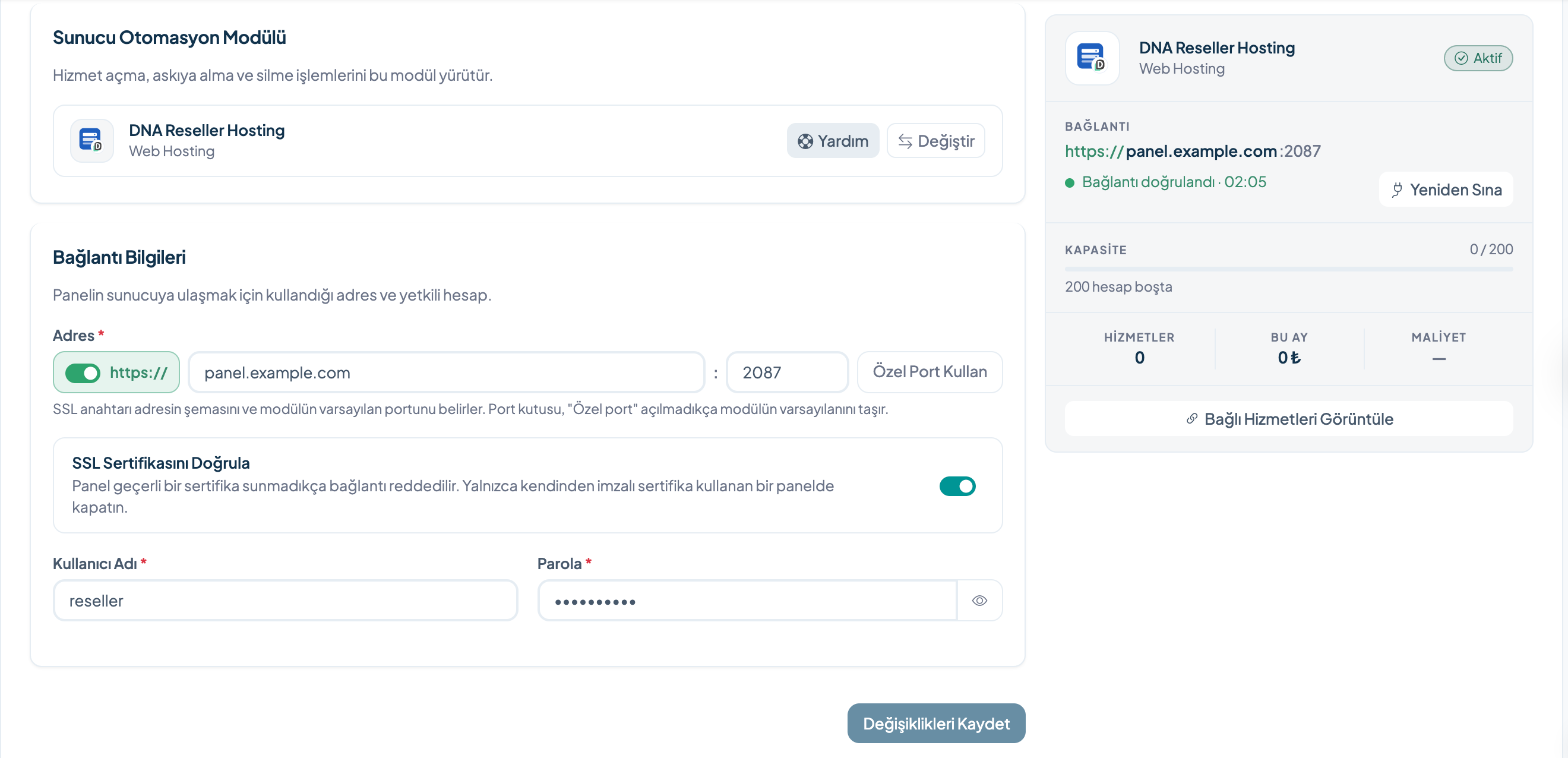Disable the SSL Sertifikasını Doğrula switch
This screenshot has height=758, width=1568.
957,486
